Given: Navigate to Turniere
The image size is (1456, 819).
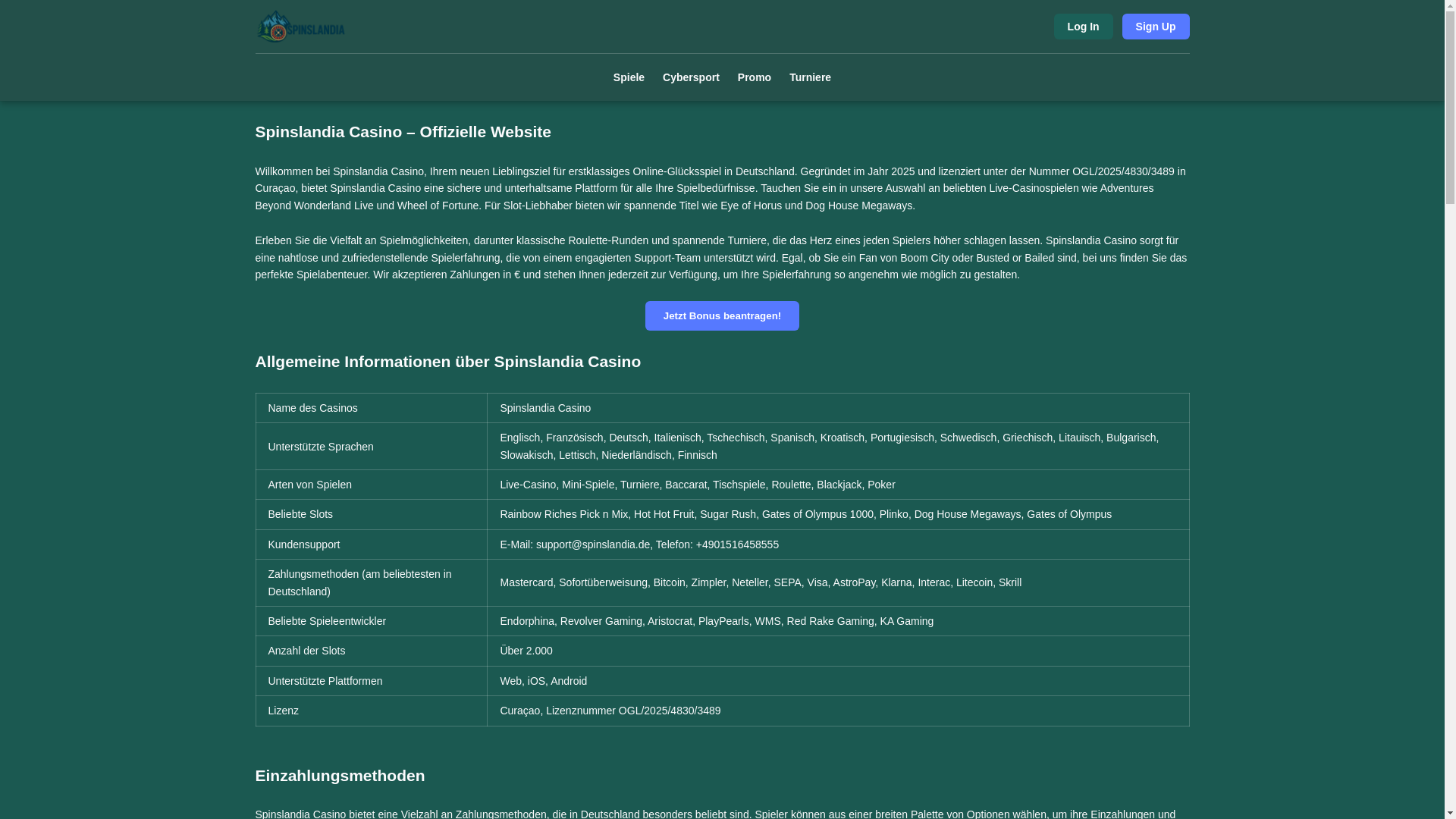Looking at the screenshot, I should pos(810,77).
